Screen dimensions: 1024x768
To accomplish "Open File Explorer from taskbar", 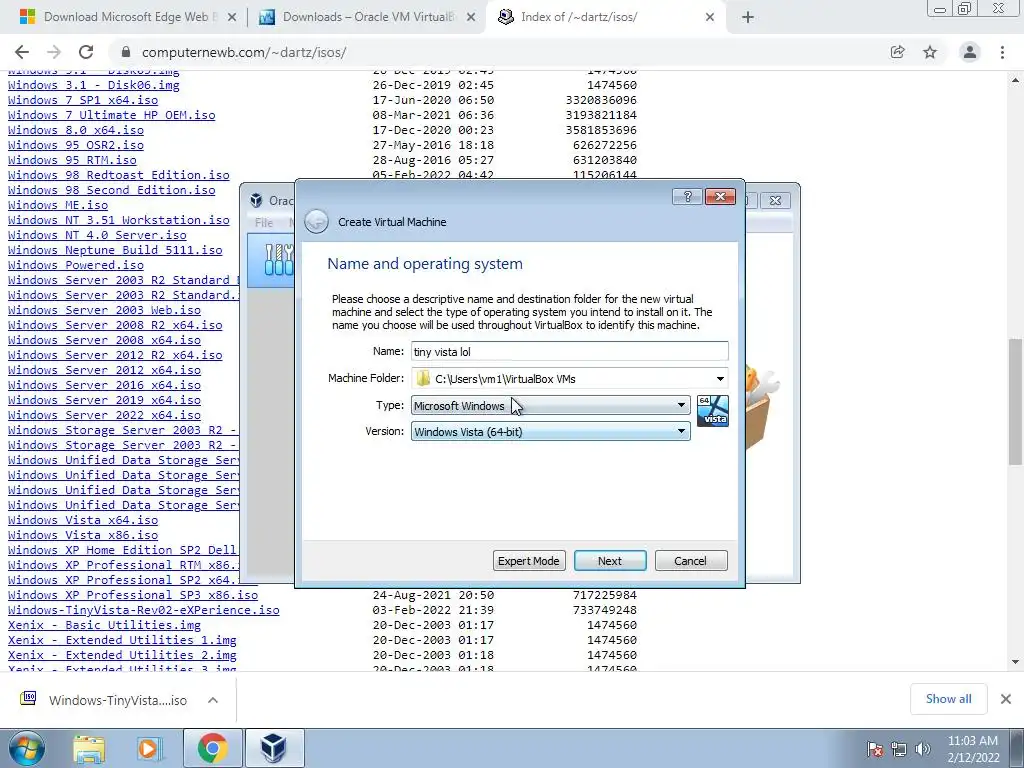I will tap(89, 748).
